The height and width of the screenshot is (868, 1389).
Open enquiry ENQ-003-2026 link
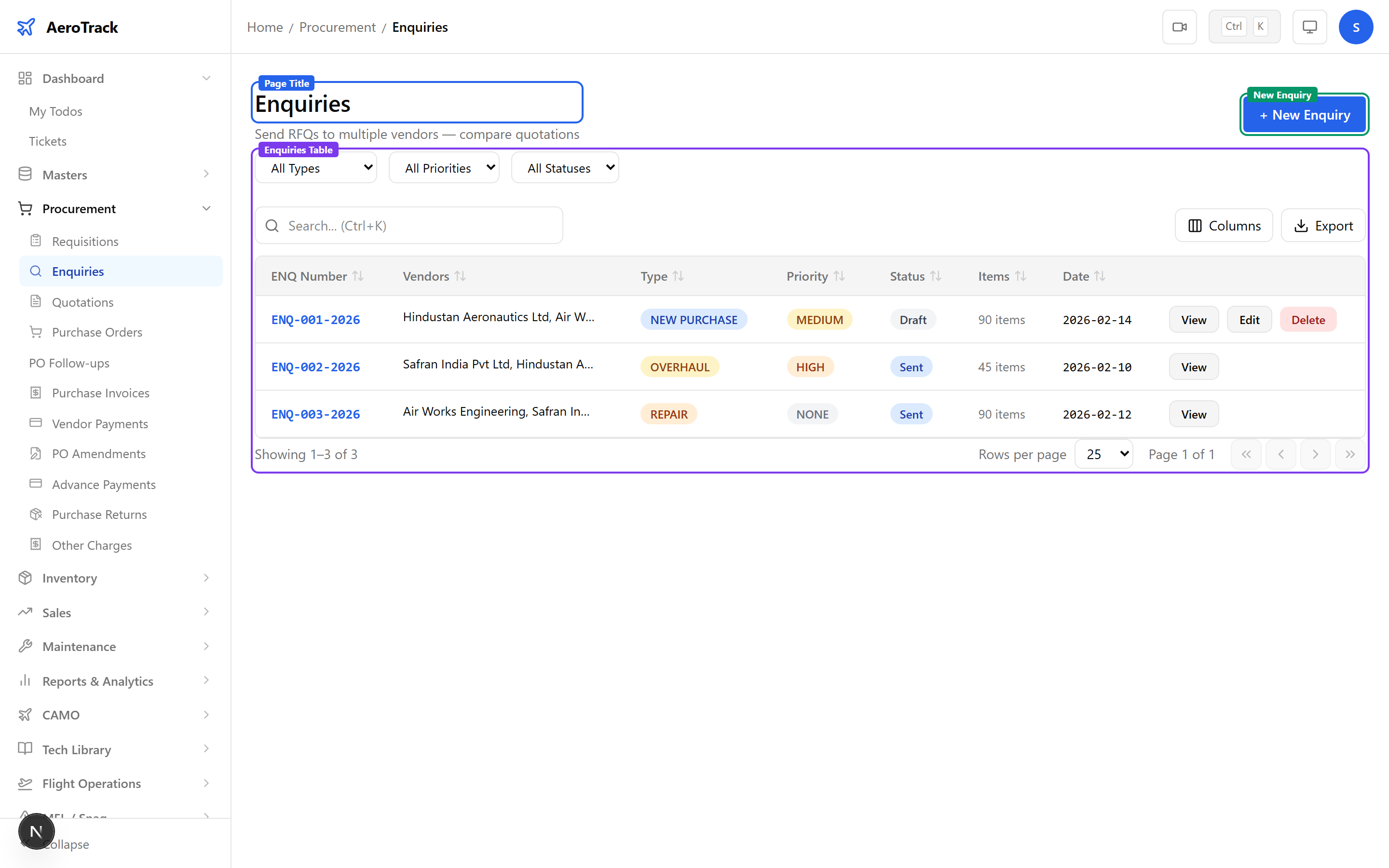click(316, 414)
